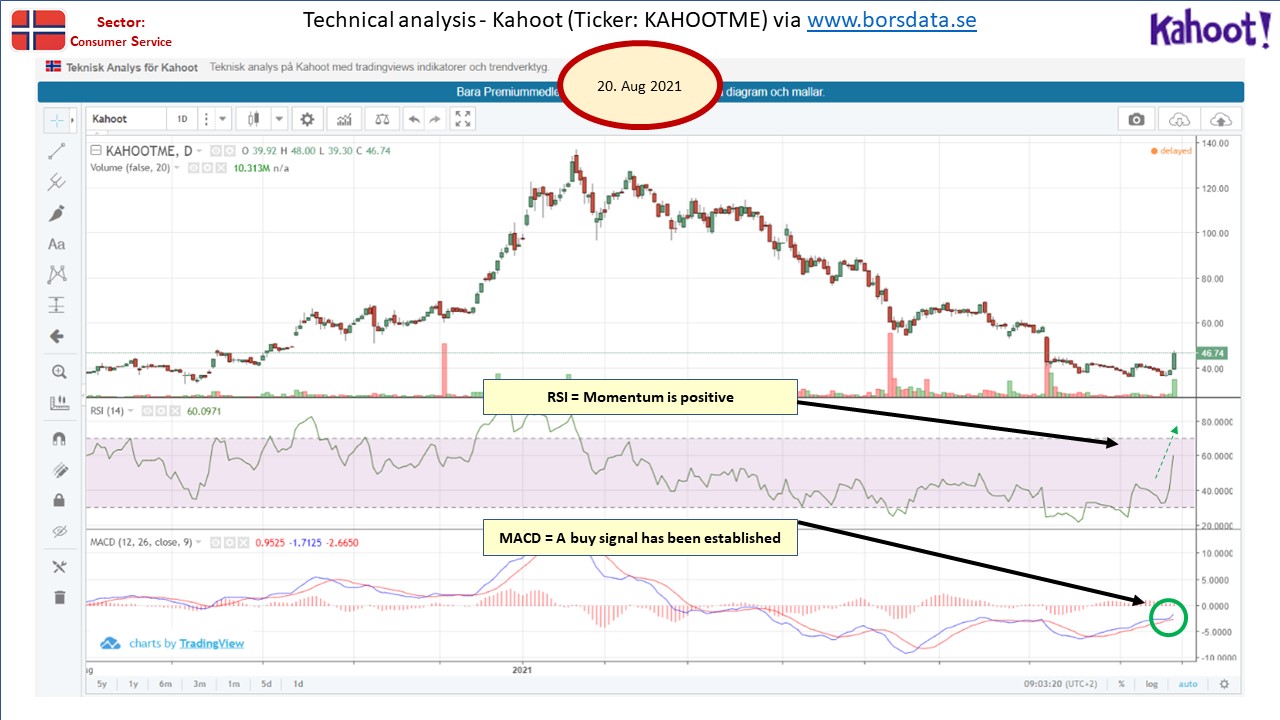Click the 46.74 current price label
The width and height of the screenshot is (1280, 720).
click(x=1213, y=353)
